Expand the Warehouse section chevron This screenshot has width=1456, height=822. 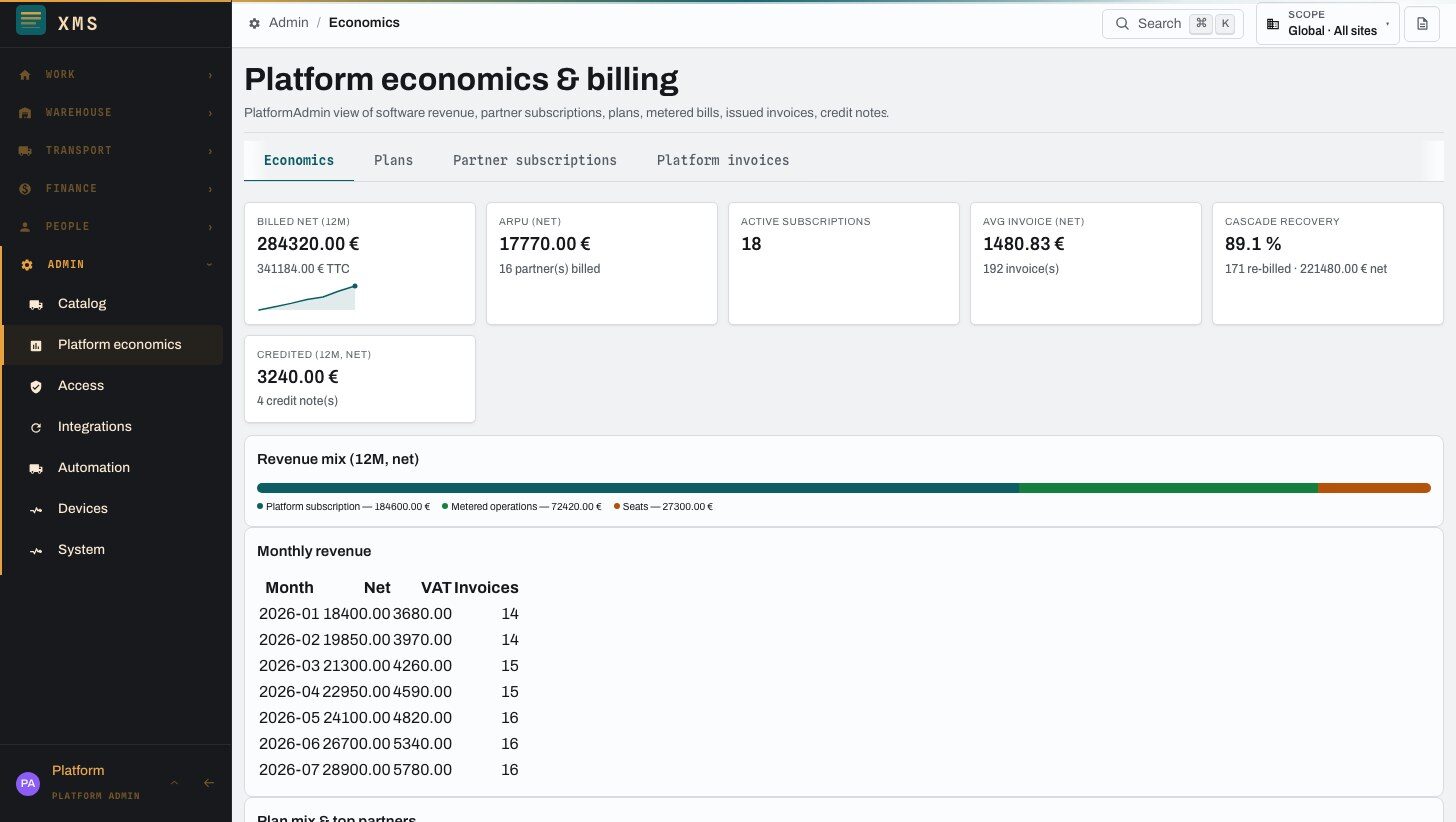tap(210, 113)
